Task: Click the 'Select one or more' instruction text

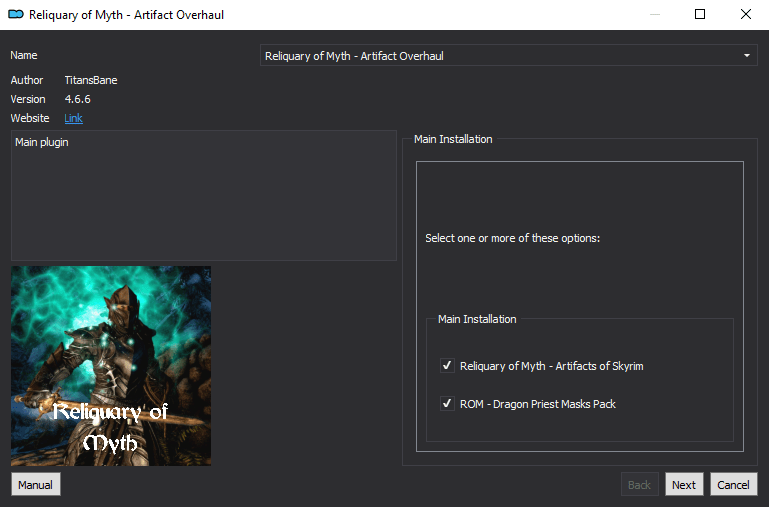Action: click(x=512, y=239)
